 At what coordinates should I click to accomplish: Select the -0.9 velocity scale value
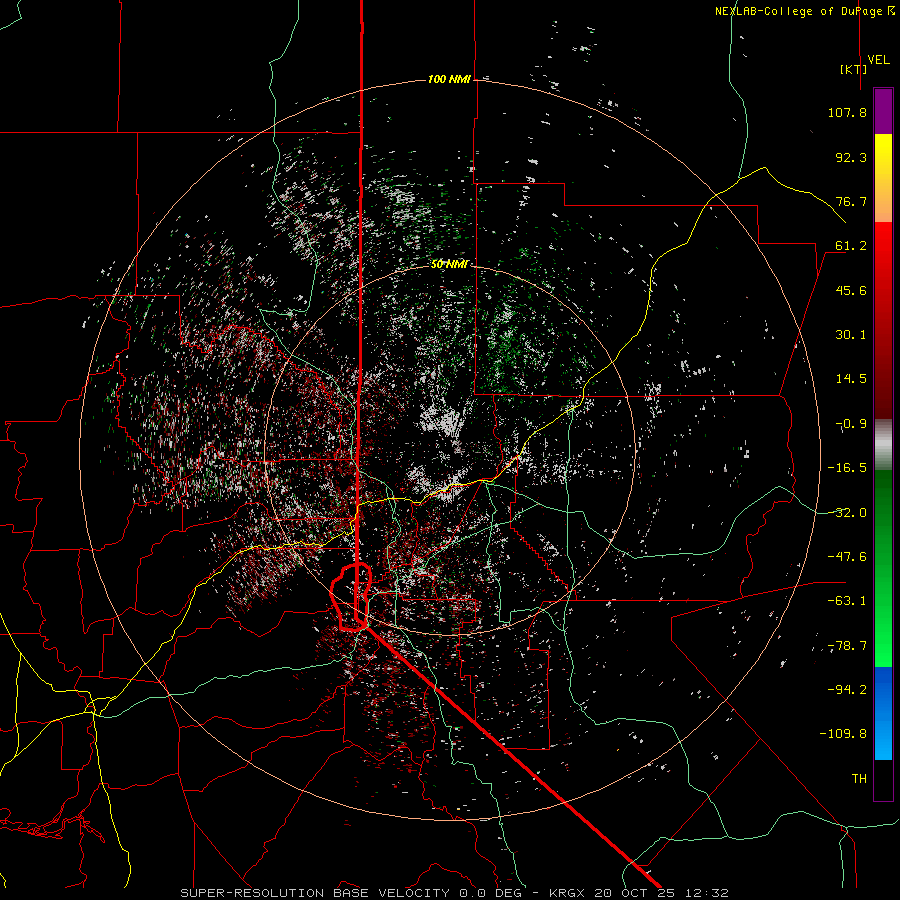pos(851,424)
